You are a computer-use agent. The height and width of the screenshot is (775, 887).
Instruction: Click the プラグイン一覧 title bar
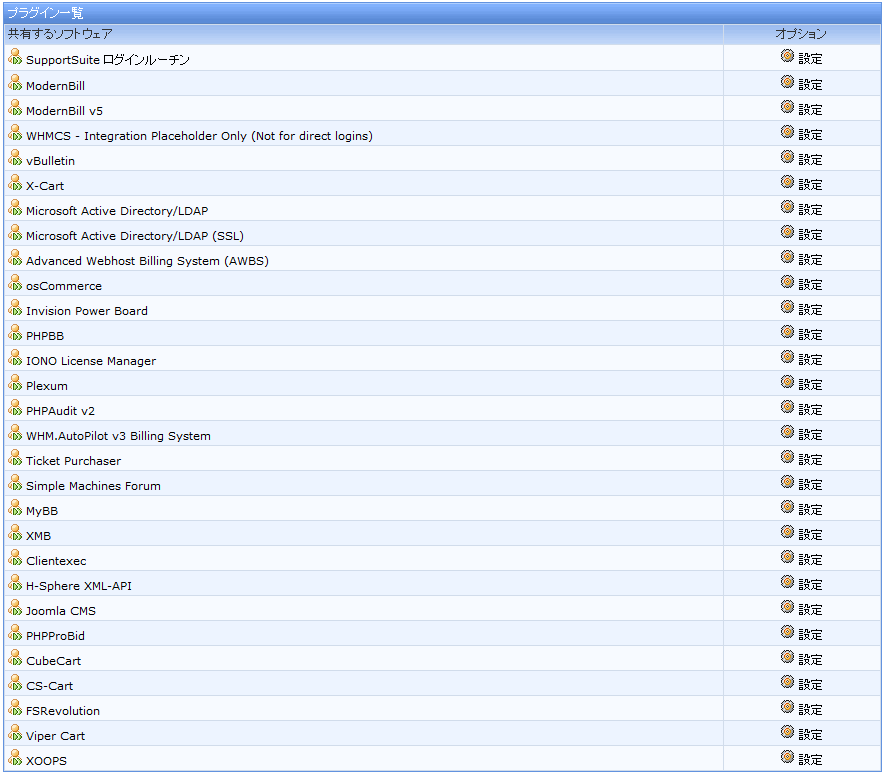coord(442,12)
